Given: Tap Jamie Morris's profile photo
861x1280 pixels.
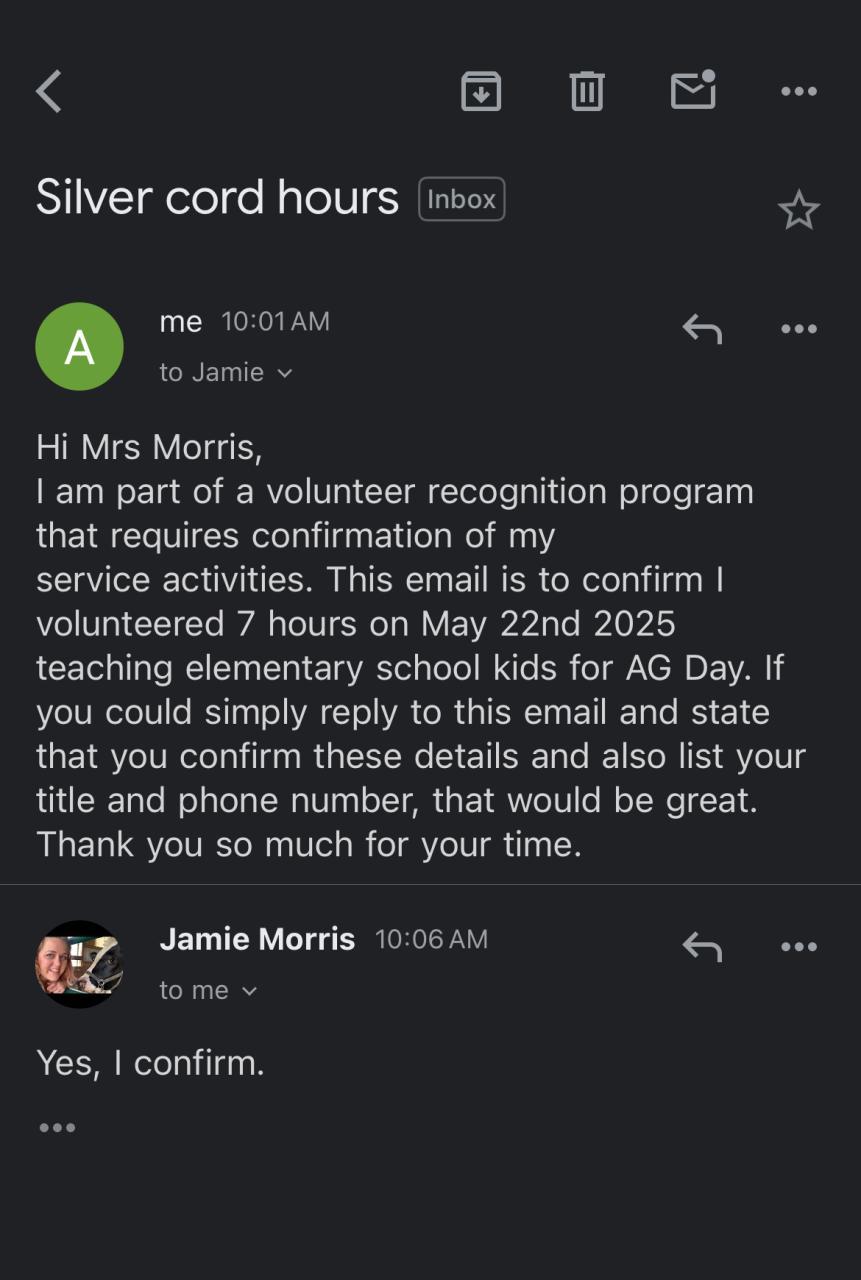Looking at the screenshot, I should pyautogui.click(x=79, y=965).
